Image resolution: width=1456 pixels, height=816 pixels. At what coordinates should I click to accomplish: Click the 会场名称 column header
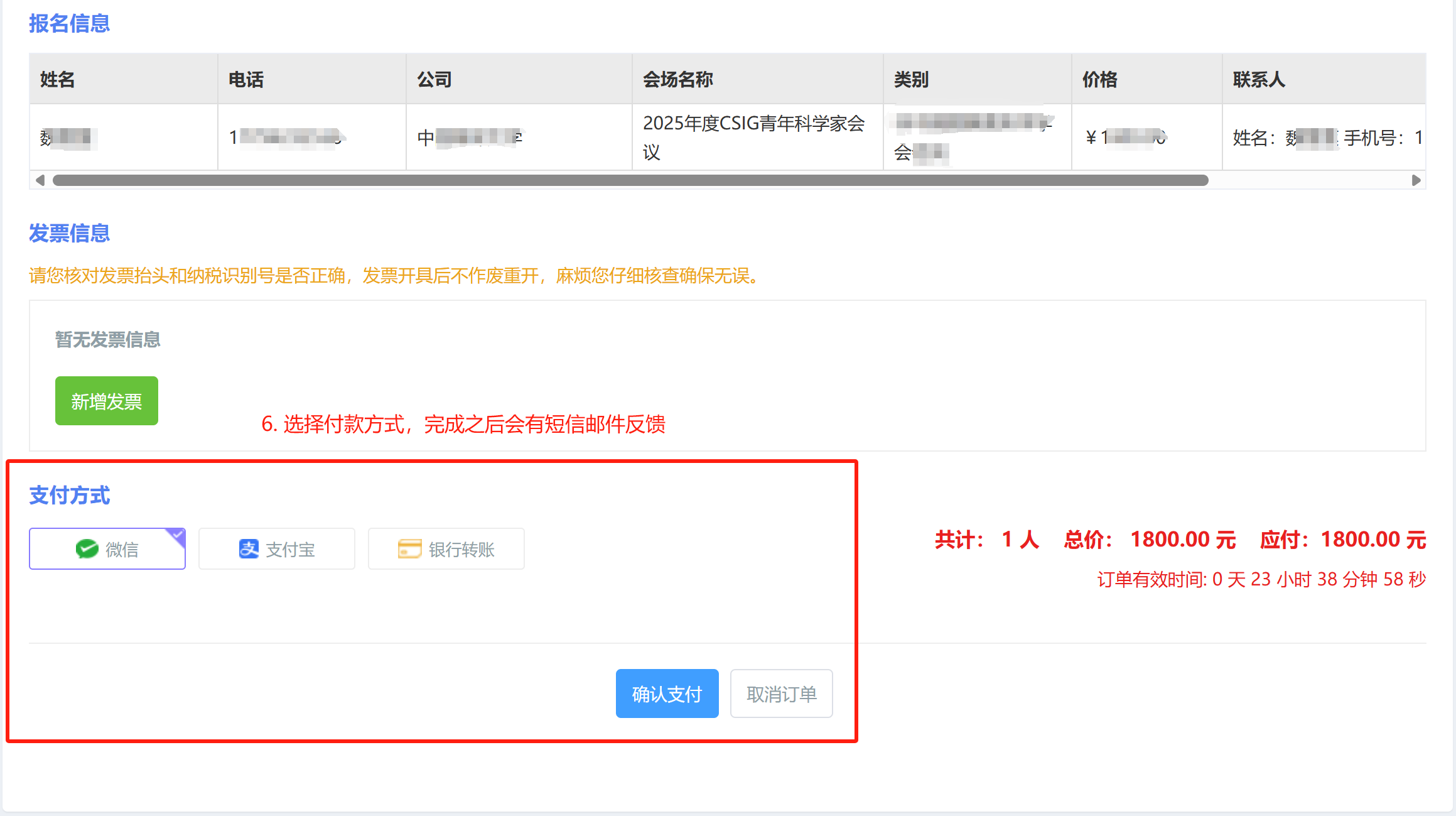tap(678, 80)
